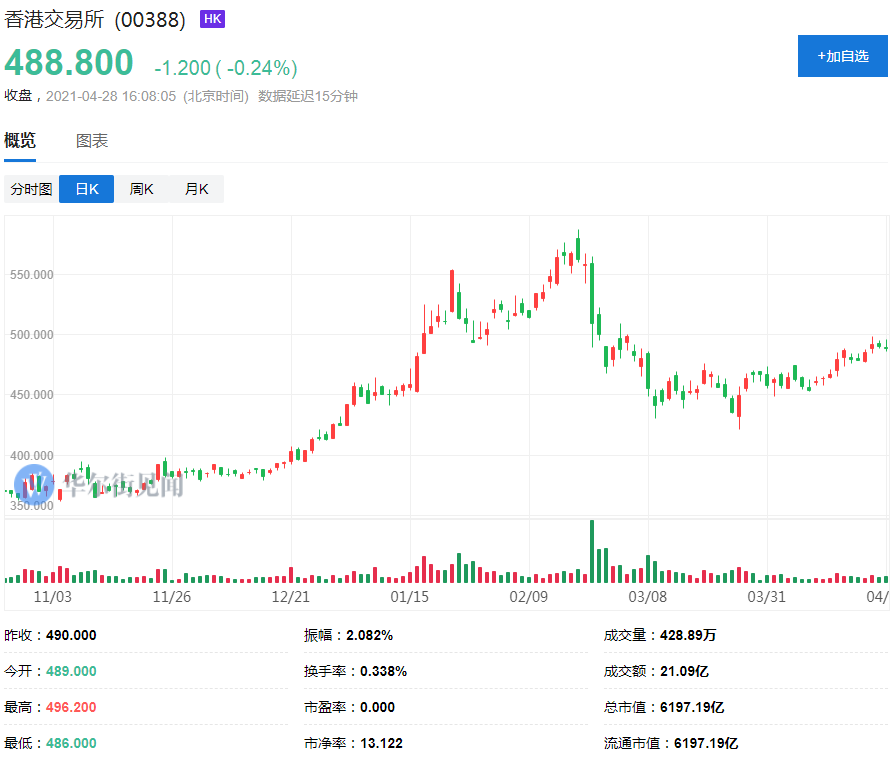Click the 488.800 current price

tap(69, 63)
